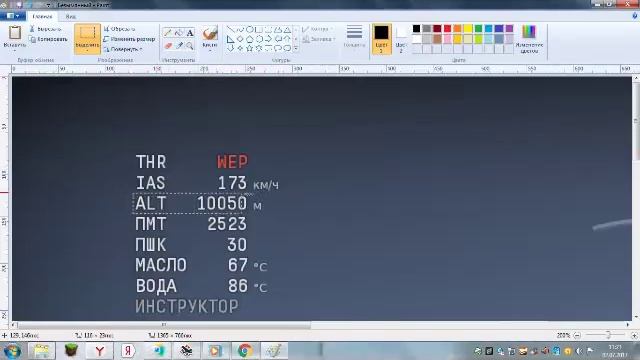Open the Заливка fill dropdown
The height and width of the screenshot is (360, 640).
319,39
